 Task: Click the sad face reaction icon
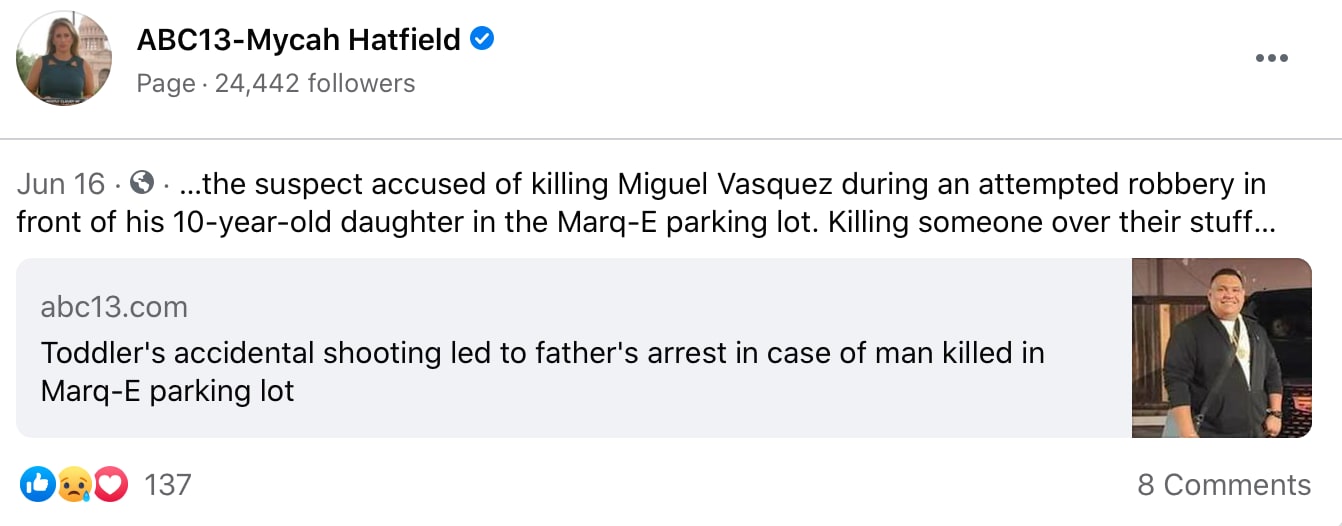click(x=72, y=485)
